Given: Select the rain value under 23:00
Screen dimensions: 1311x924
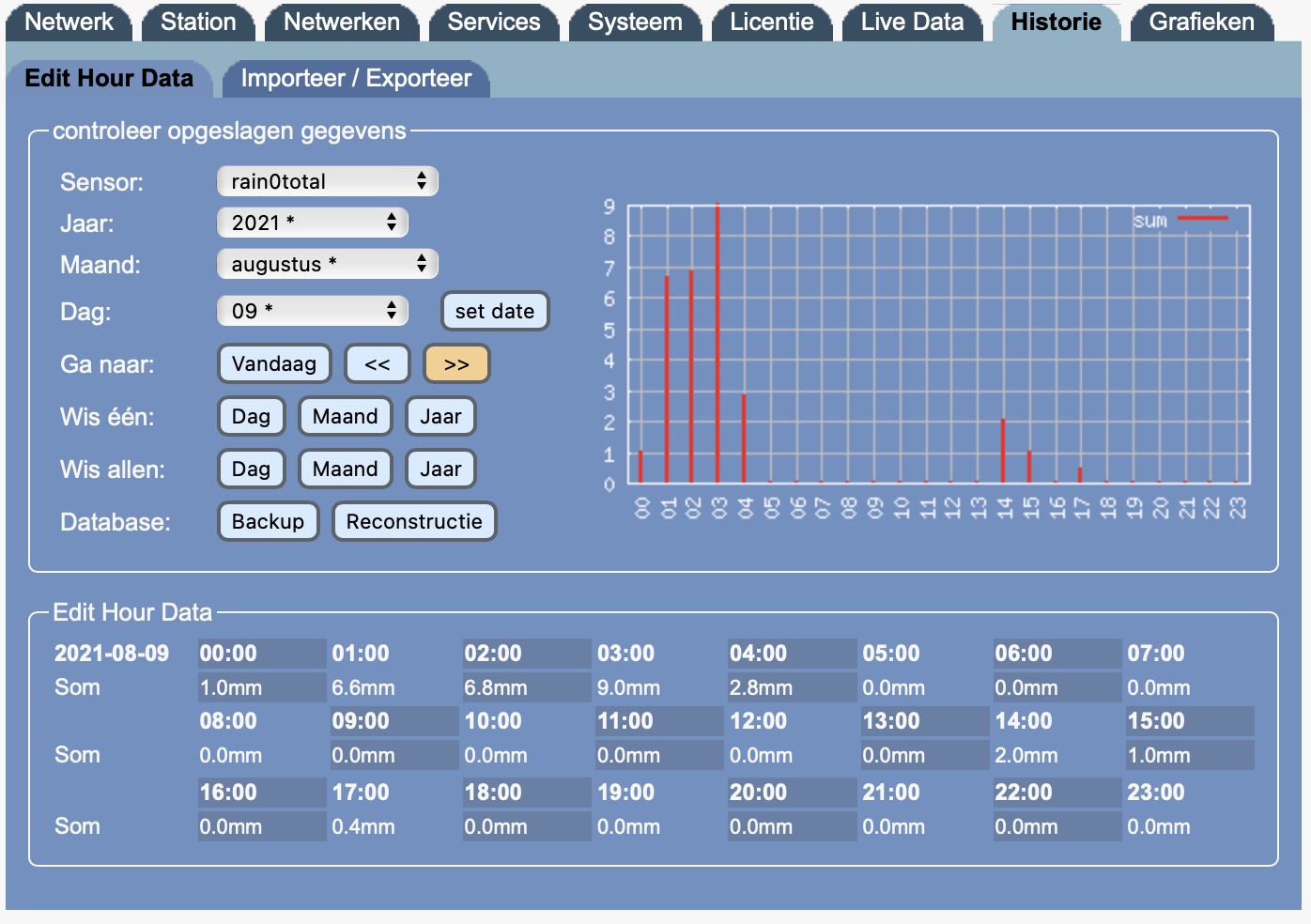Looking at the screenshot, I should (1190, 826).
